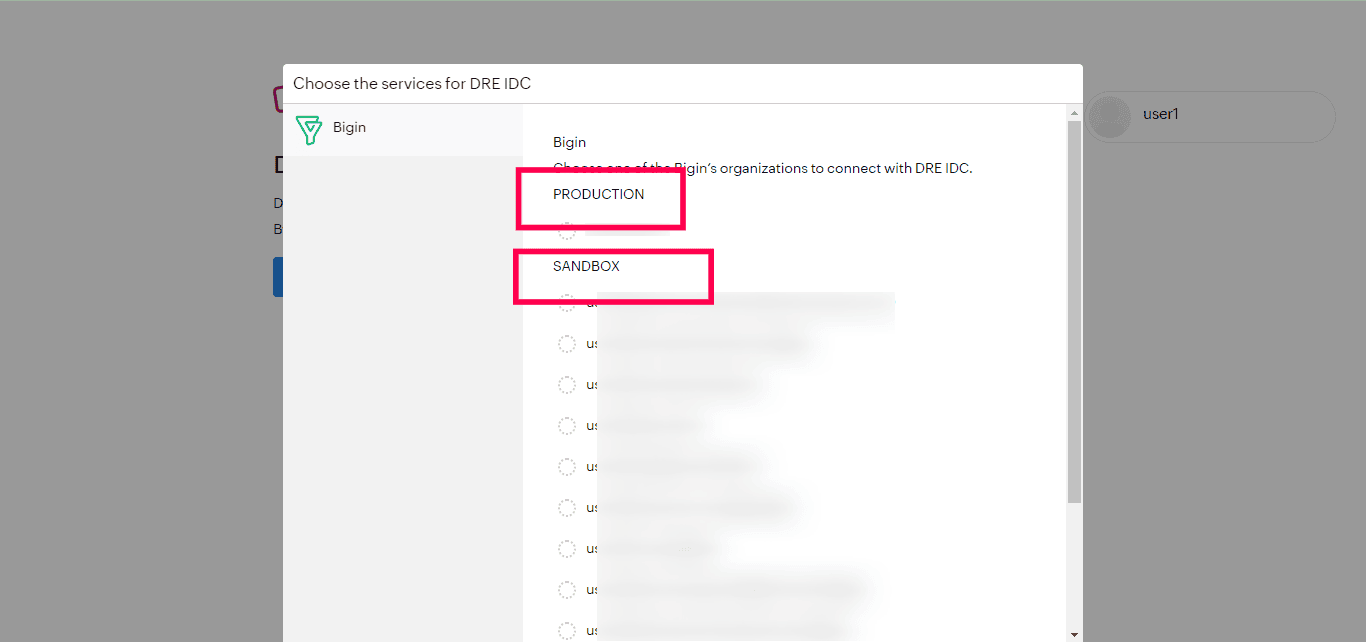Choose the third SANDBOX organization radio button

point(567,385)
